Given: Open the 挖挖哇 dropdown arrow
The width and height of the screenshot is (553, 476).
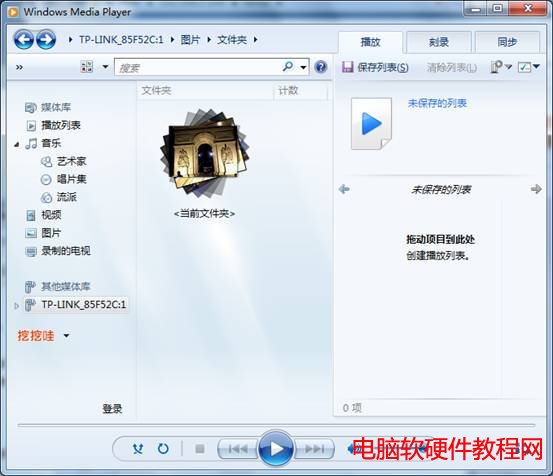Looking at the screenshot, I should pos(66,336).
